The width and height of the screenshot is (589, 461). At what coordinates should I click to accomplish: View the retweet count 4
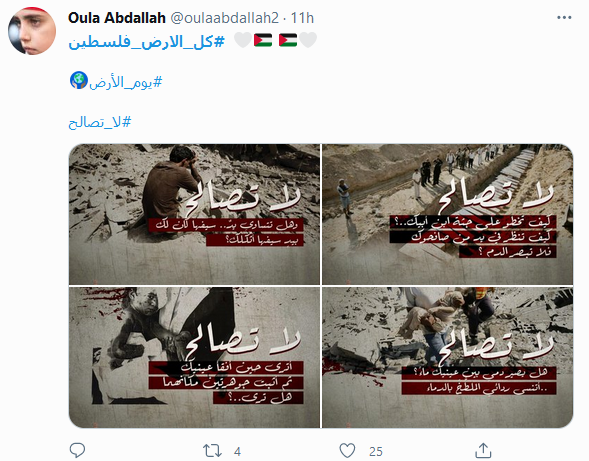click(x=237, y=451)
